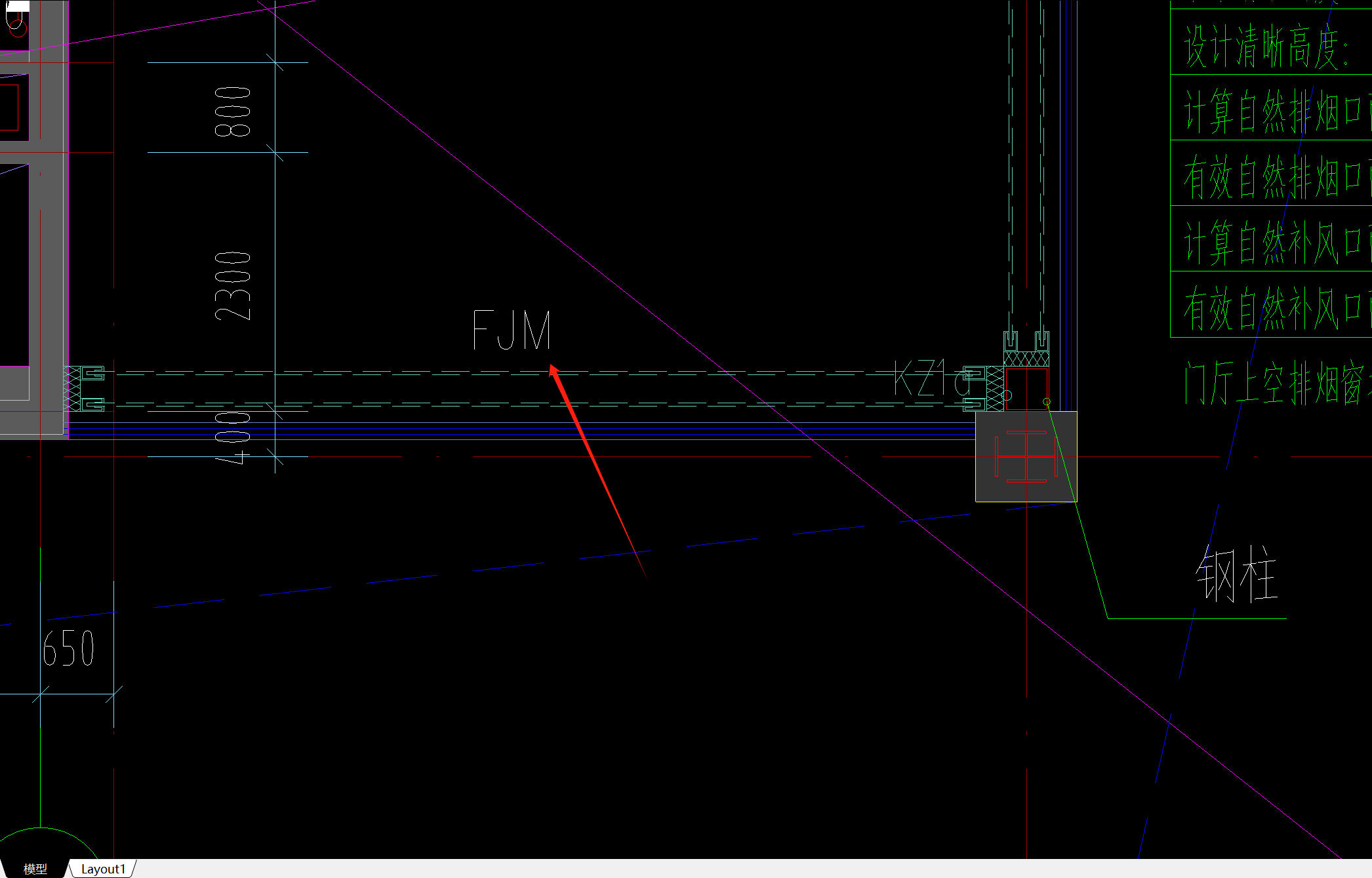The image size is (1372, 878).
Task: Select the 800 dimension text
Action: [x=233, y=111]
